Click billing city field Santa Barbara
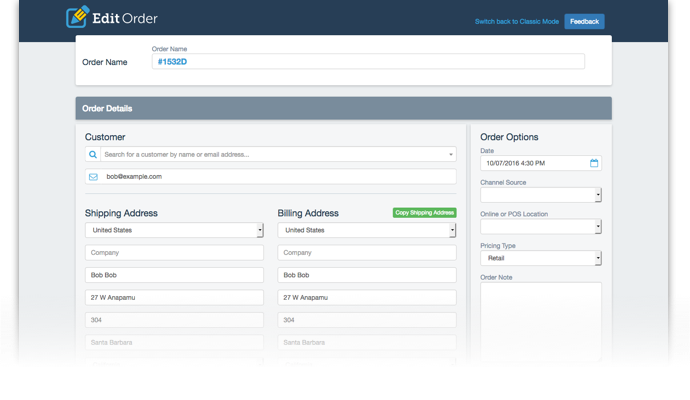Viewport: 690px width, 400px height. (x=367, y=342)
